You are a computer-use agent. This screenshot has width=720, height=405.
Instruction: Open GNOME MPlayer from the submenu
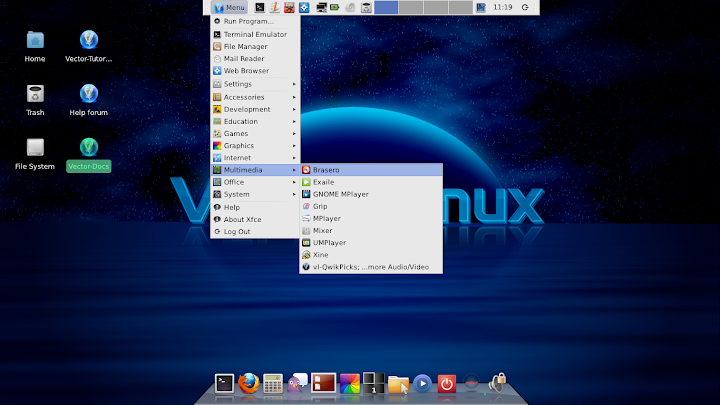pyautogui.click(x=371, y=194)
